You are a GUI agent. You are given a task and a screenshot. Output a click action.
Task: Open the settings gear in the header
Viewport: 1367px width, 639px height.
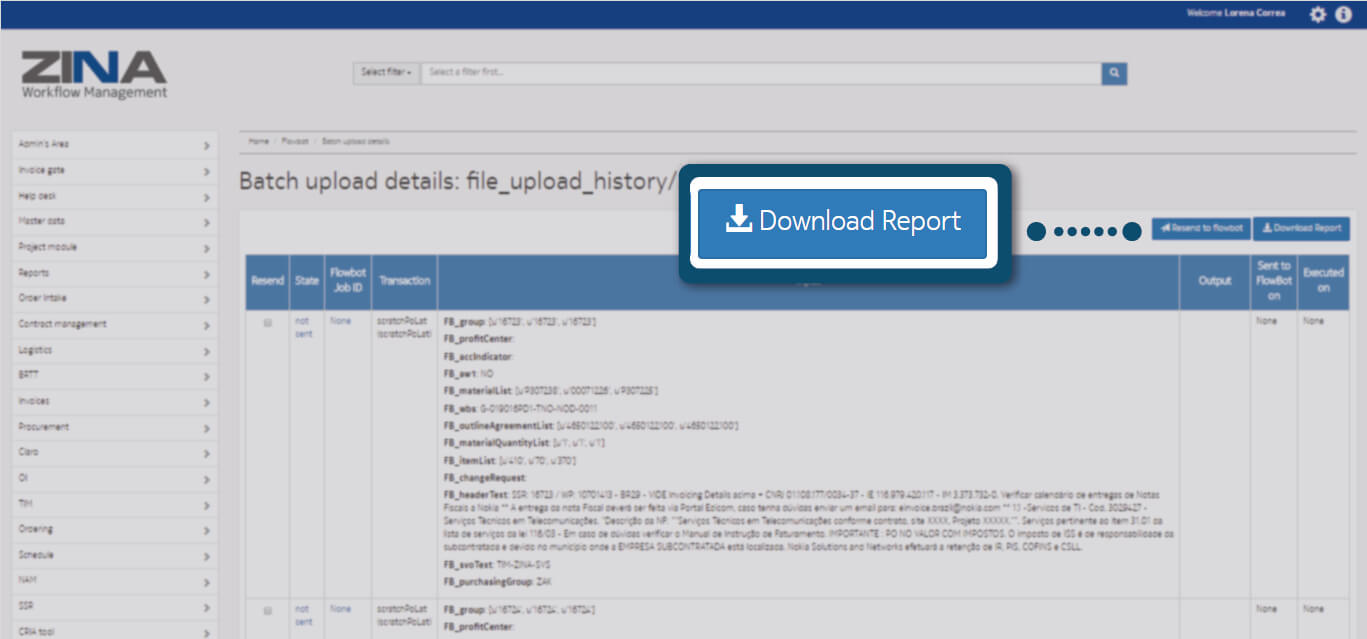[x=1318, y=14]
